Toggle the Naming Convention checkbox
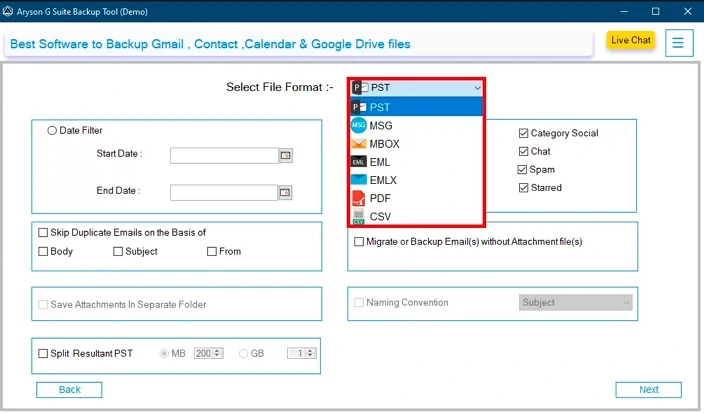This screenshot has height=414, width=704. click(359, 303)
